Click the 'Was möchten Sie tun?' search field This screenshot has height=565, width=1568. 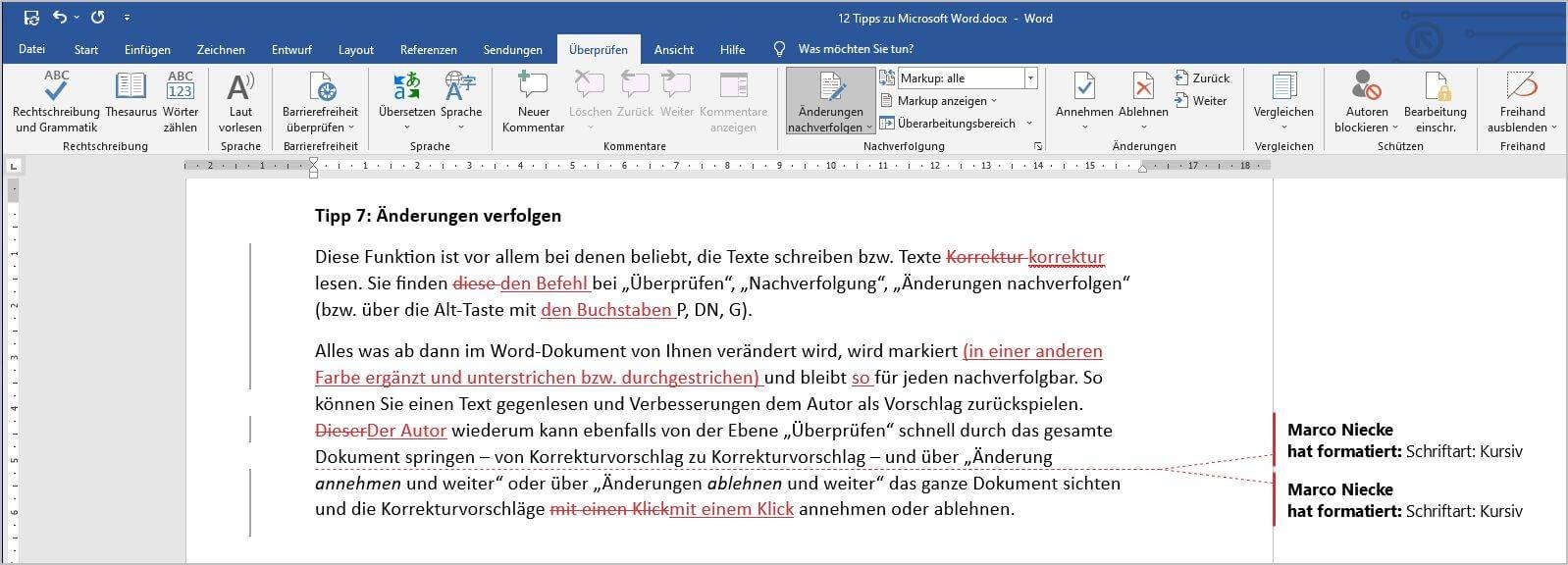pyautogui.click(x=856, y=49)
